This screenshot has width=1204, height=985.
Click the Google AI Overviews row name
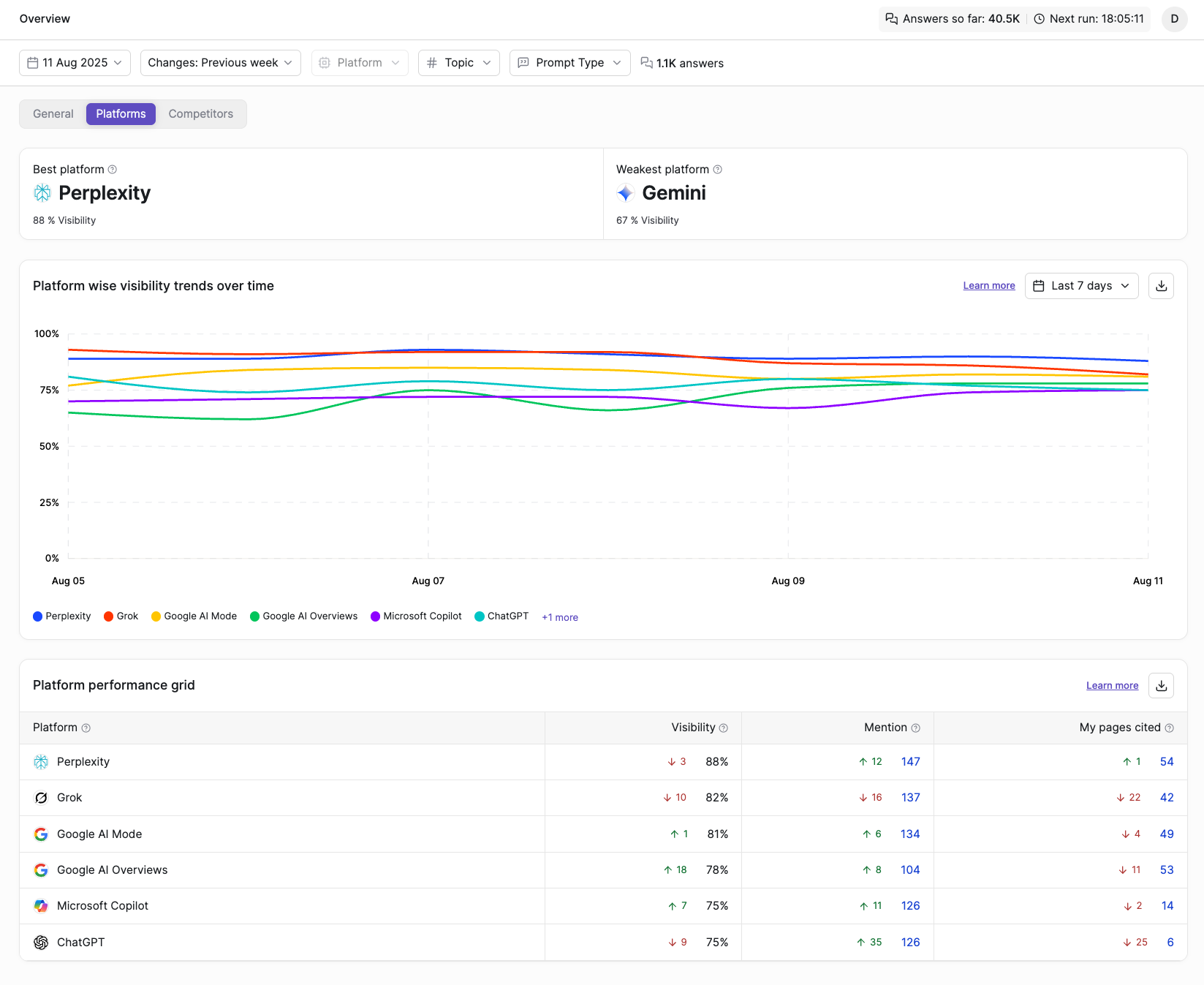113,870
